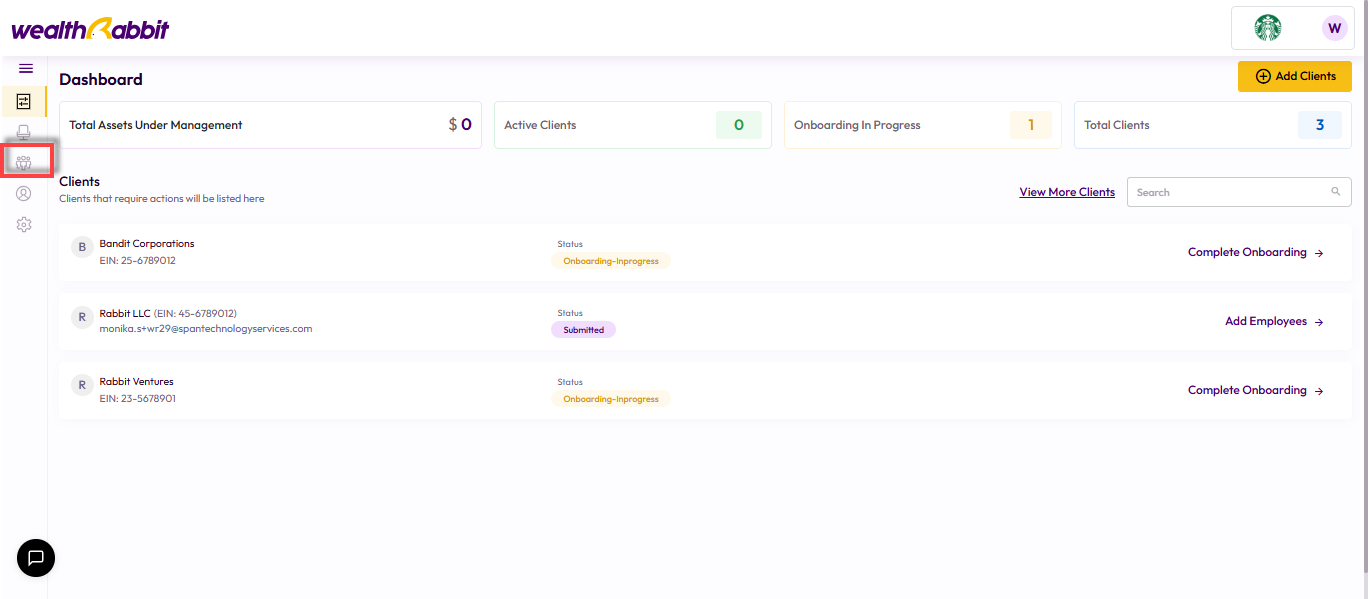
Task: Click the Starbucks company logo
Action: coord(1268,28)
